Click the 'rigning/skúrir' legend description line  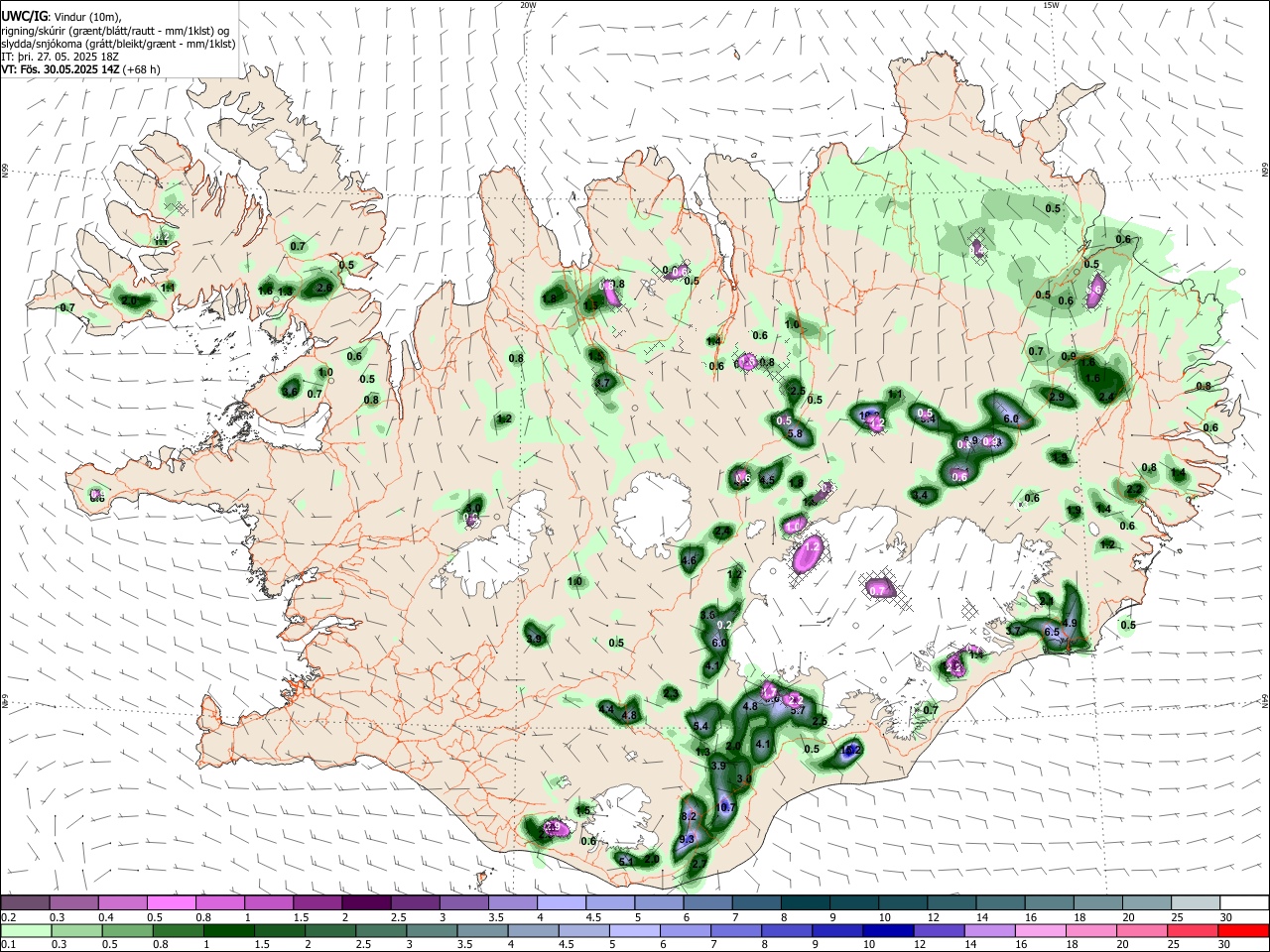tap(115, 31)
